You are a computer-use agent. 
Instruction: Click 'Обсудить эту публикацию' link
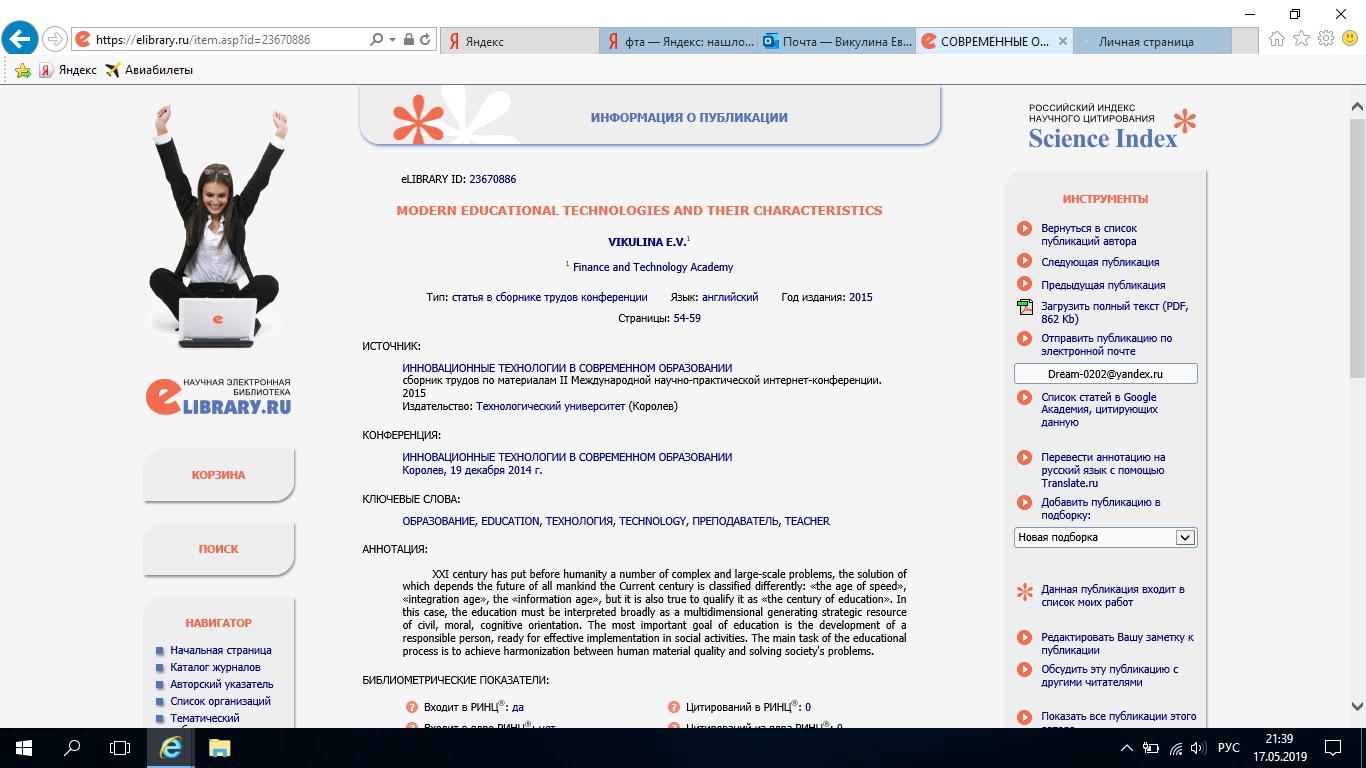[1110, 676]
